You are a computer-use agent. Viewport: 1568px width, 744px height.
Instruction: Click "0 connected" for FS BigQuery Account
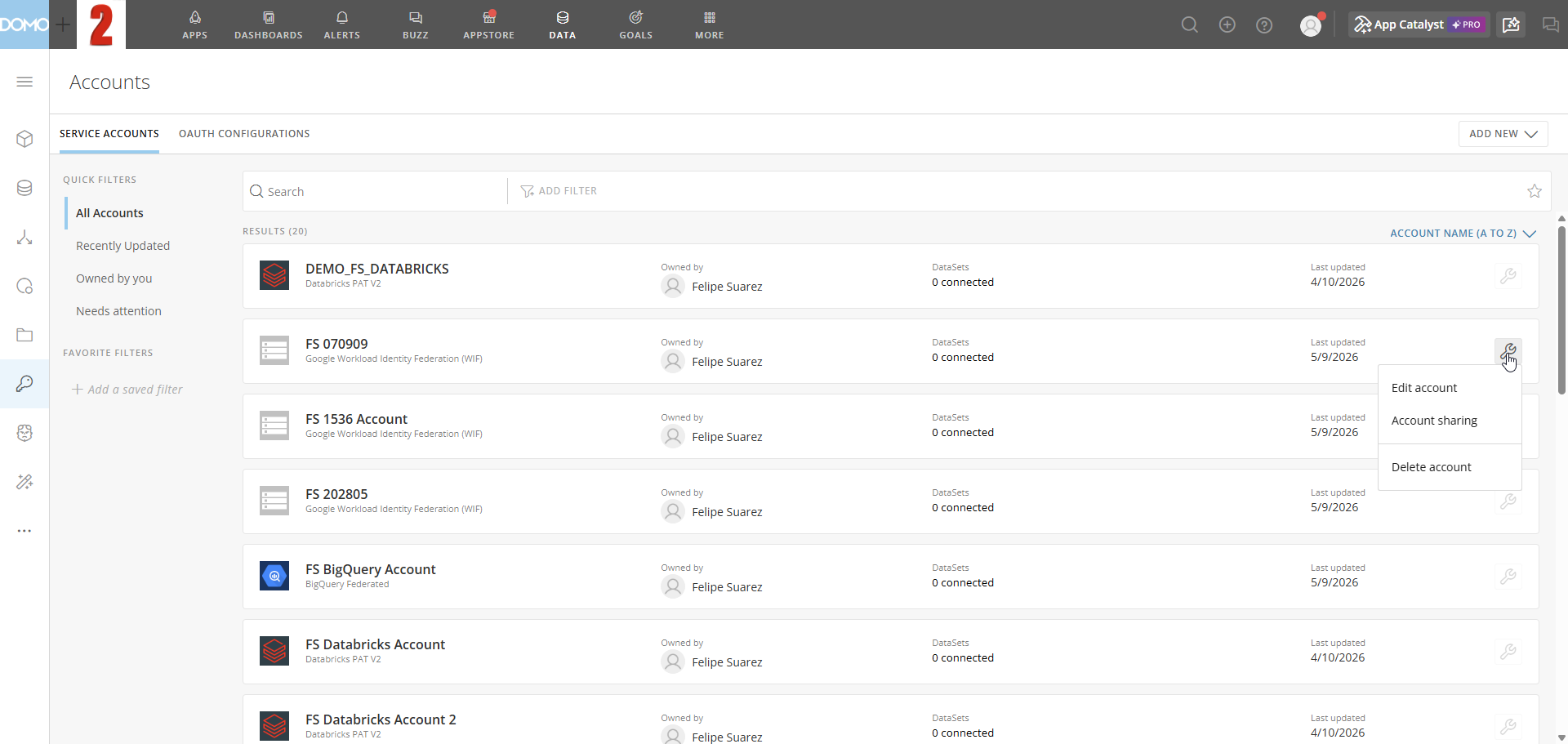[963, 582]
